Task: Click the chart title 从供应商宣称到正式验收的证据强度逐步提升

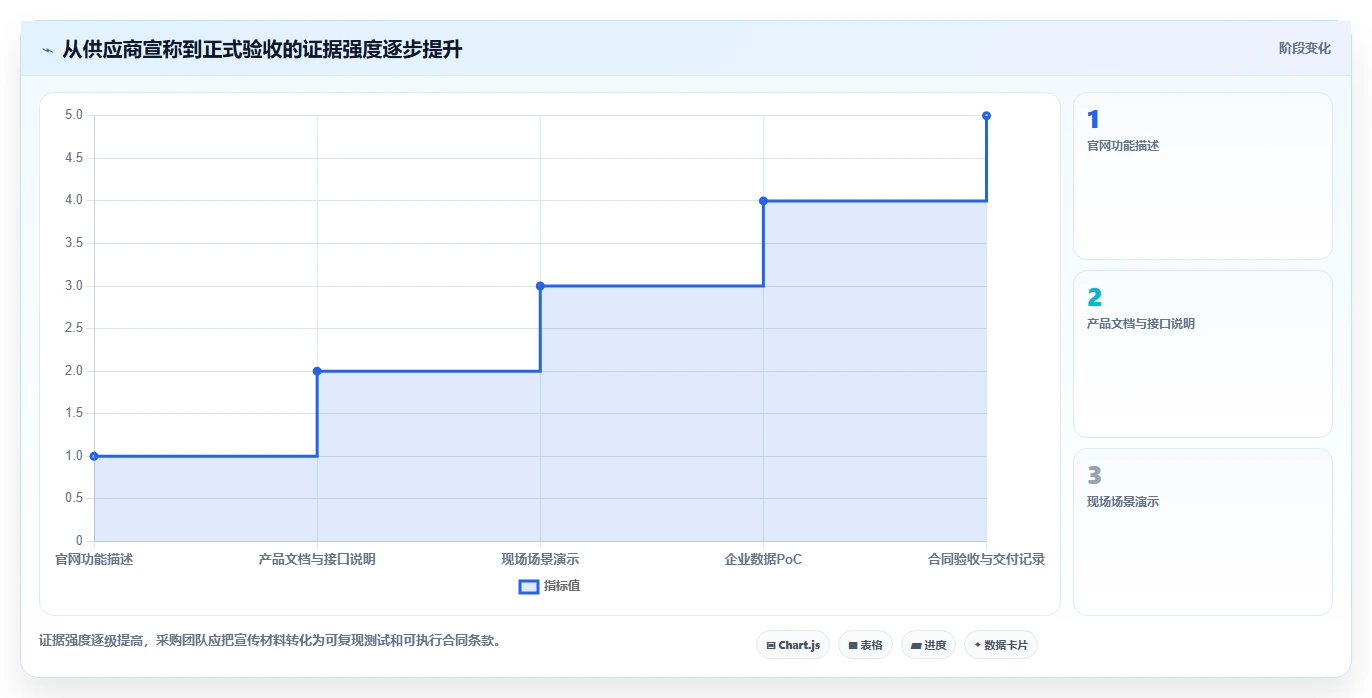Action: point(262,50)
